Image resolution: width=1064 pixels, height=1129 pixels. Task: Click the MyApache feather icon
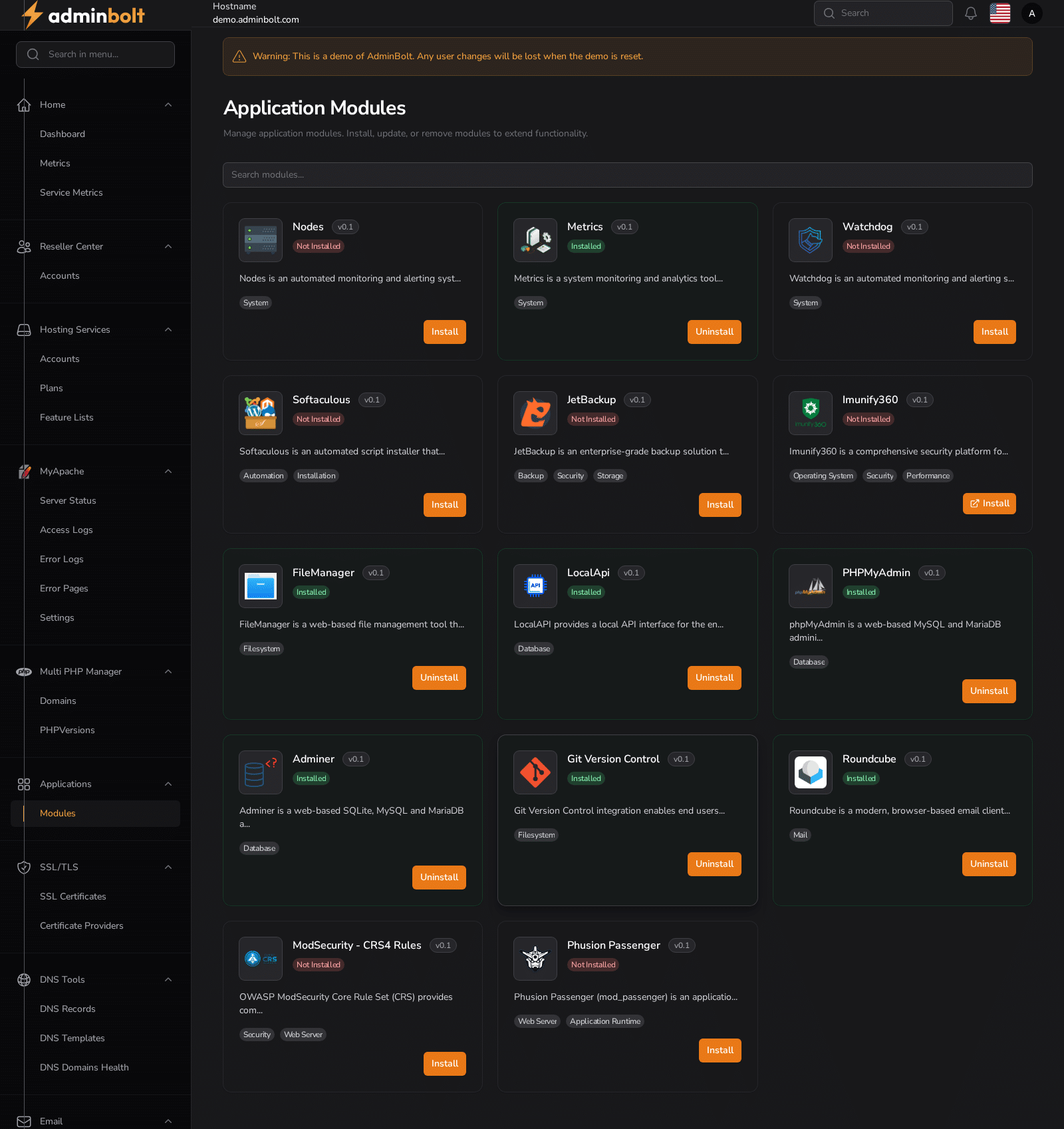[24, 472]
